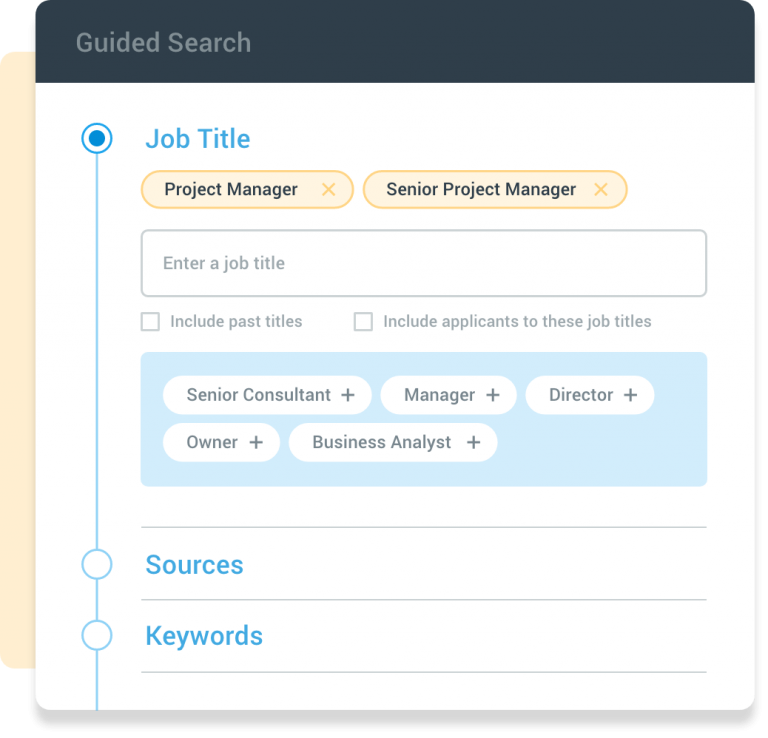Viewport: 768px width, 738px height.
Task: Add Senior Consultant via plus icon
Action: pyautogui.click(x=348, y=395)
